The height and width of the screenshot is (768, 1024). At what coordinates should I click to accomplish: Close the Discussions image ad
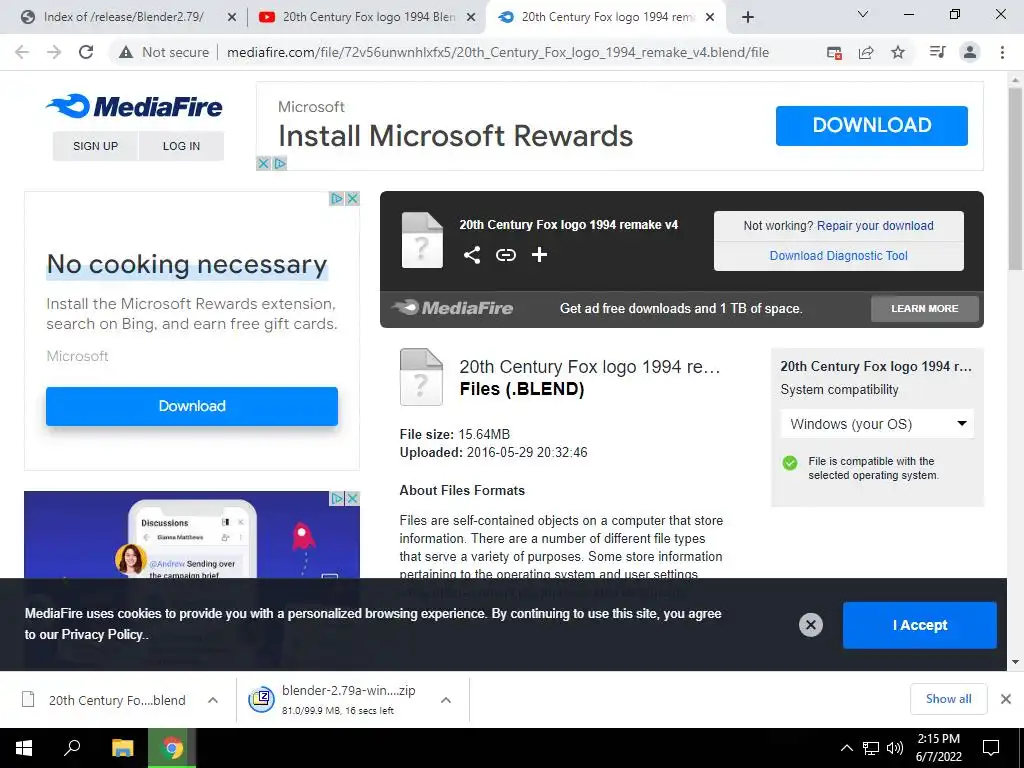click(352, 498)
